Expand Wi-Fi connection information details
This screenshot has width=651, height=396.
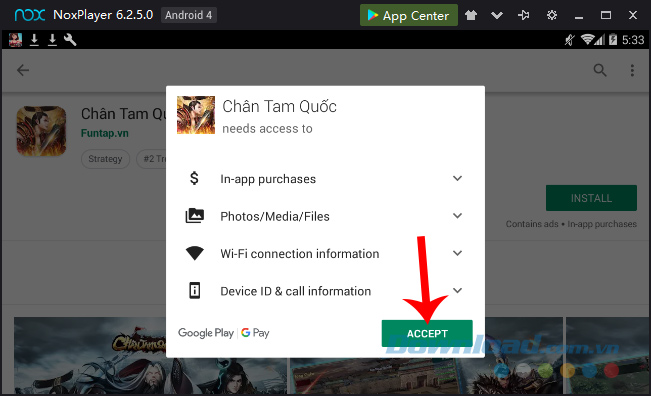click(457, 253)
